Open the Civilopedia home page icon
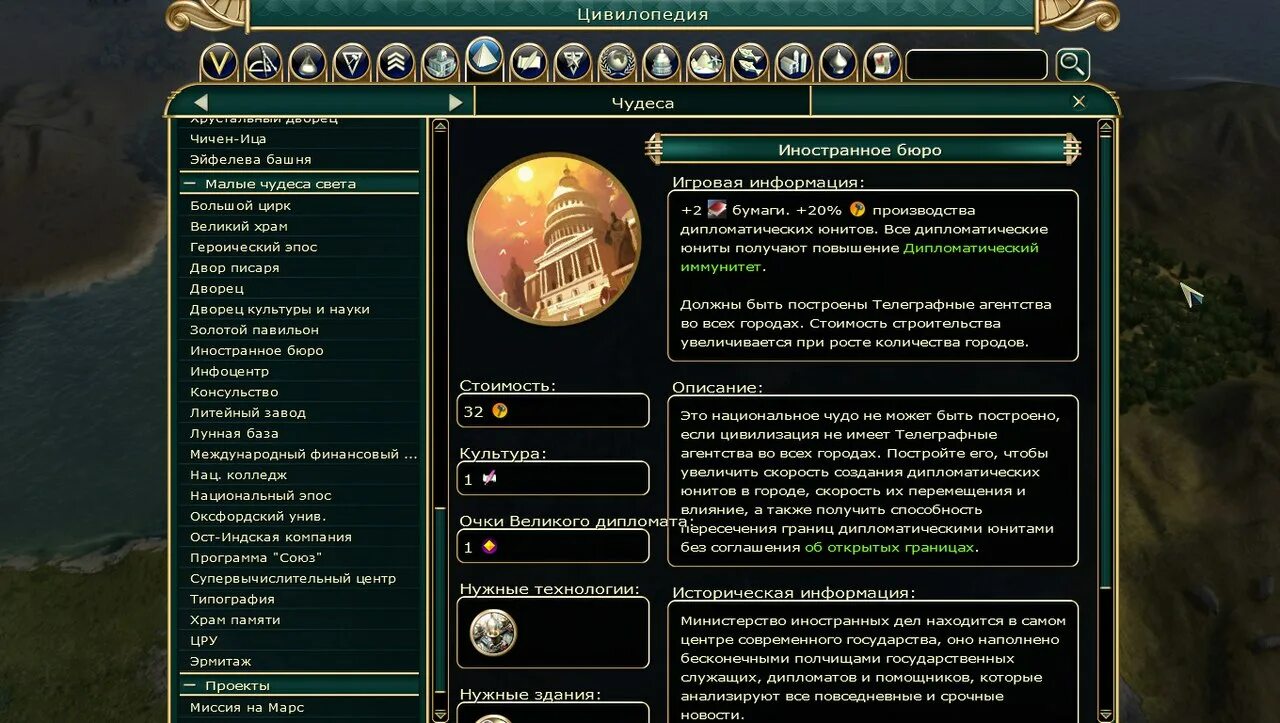Screen dimensions: 1280x723 pyautogui.click(x=219, y=63)
